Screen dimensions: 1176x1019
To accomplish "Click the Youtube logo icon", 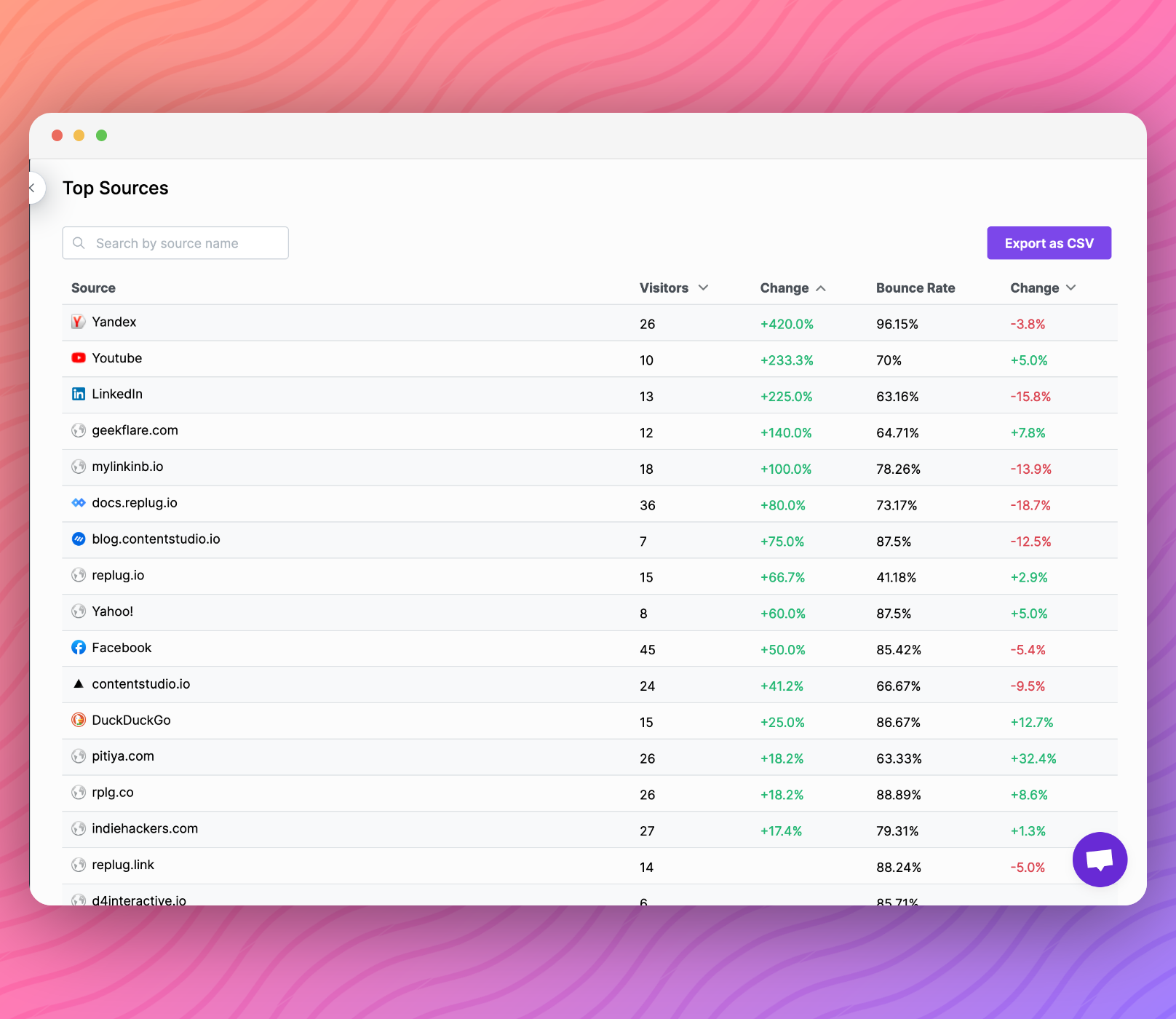I will [x=79, y=358].
